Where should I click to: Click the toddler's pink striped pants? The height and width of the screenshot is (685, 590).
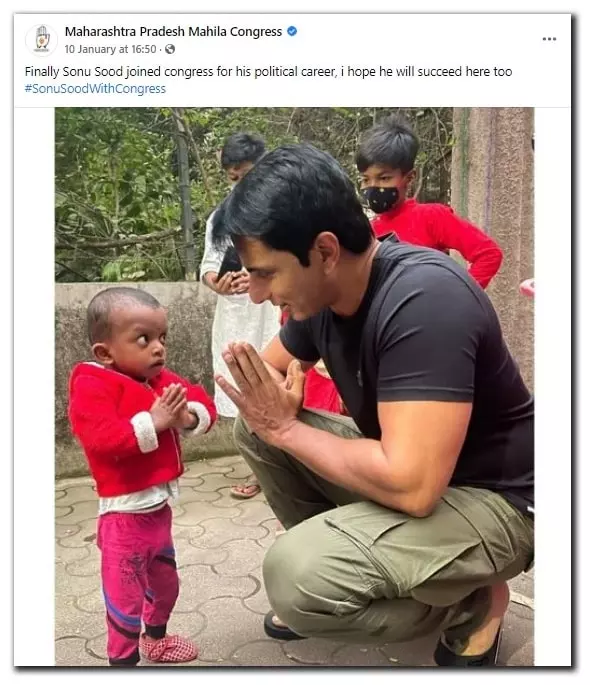(x=136, y=581)
